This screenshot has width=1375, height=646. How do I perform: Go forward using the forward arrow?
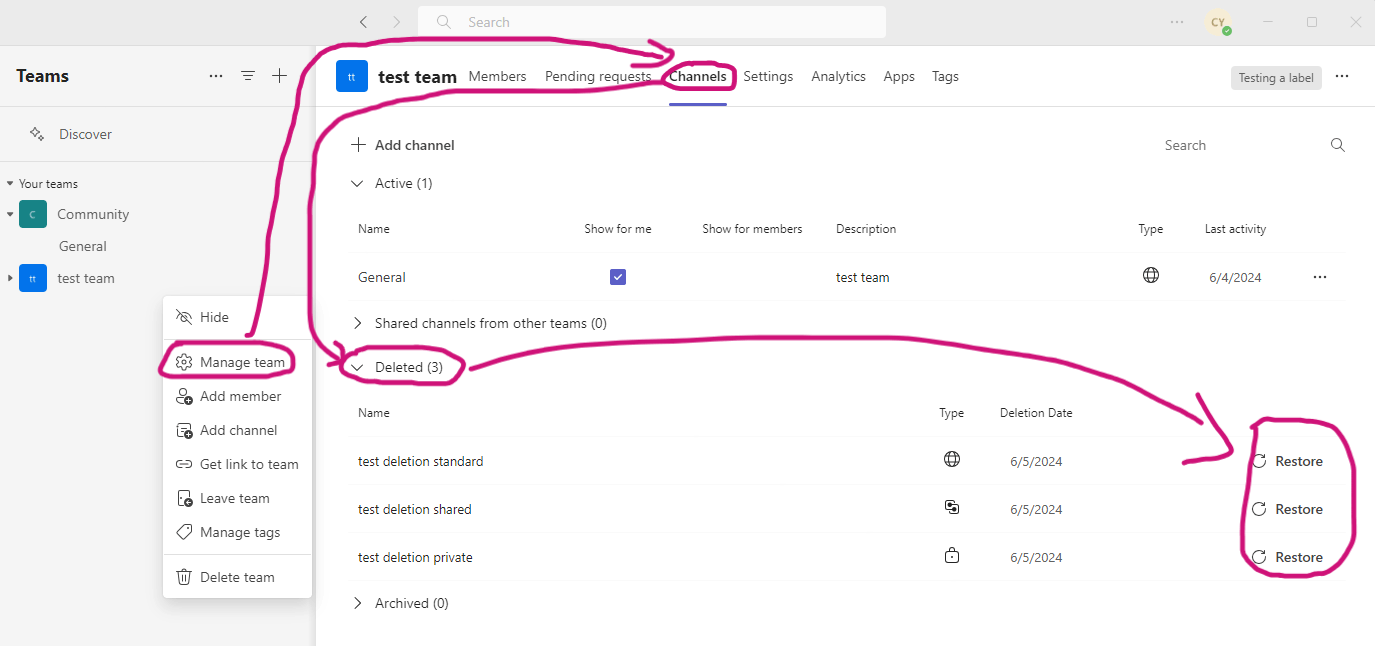coord(396,22)
